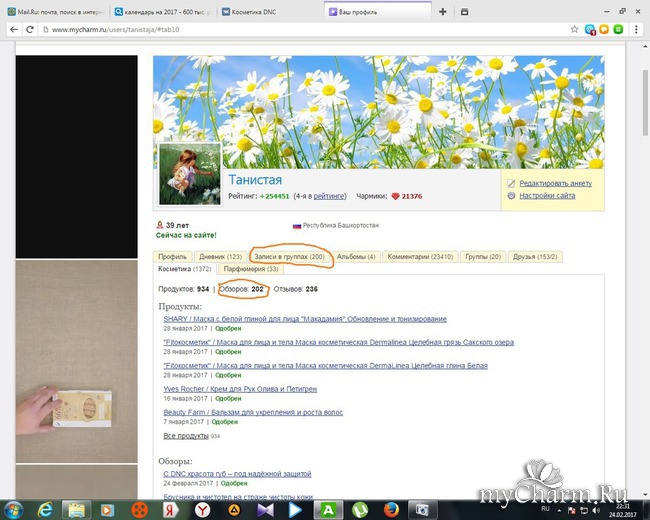The image size is (650, 520).
Task: Click the browser back arrow
Action: (12, 30)
